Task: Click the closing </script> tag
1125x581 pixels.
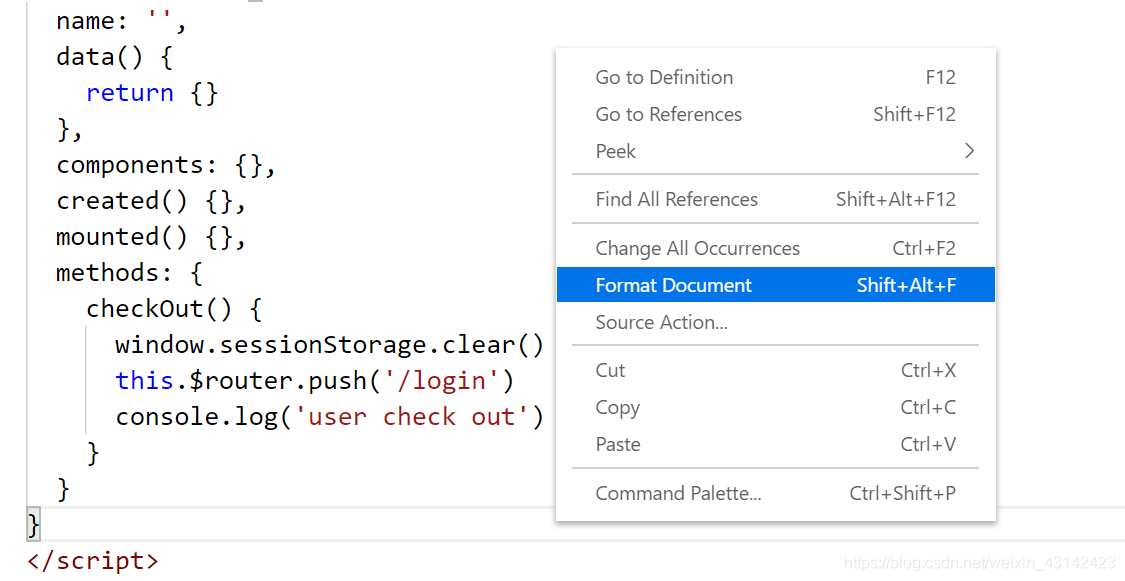Action: [92, 561]
